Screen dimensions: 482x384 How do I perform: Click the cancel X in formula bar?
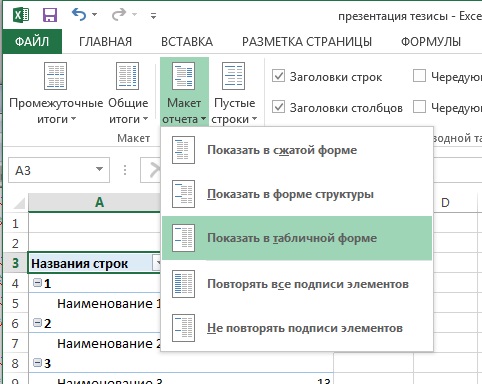(154, 170)
